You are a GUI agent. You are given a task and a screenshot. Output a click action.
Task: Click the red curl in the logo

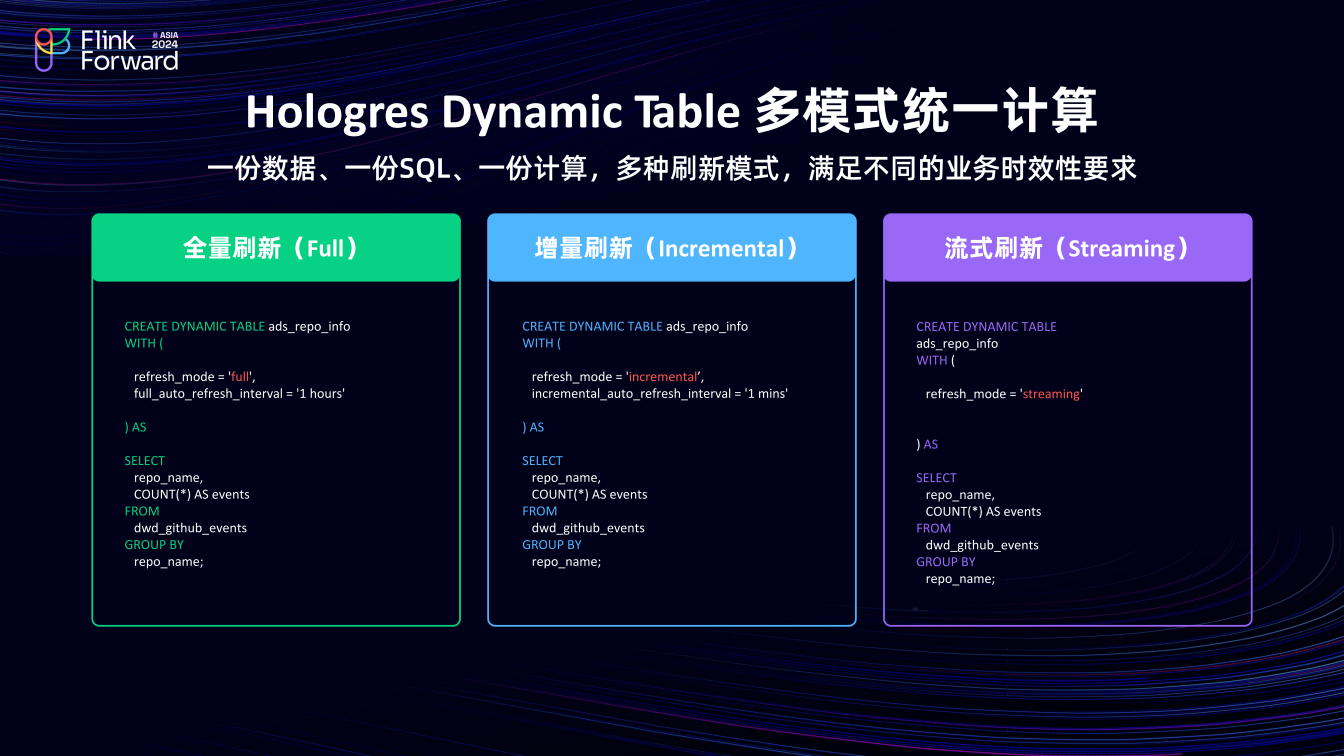[x=44, y=38]
